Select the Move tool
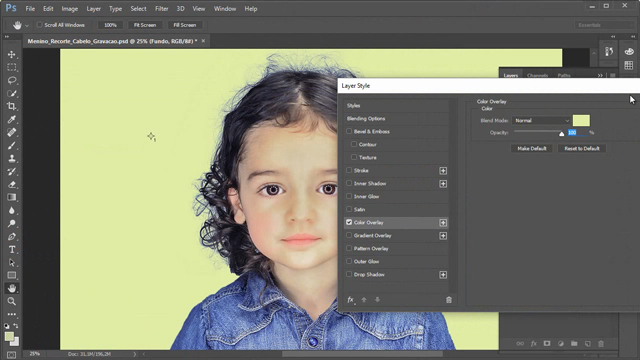Screen dimensions: 640x360 (x=11, y=54)
